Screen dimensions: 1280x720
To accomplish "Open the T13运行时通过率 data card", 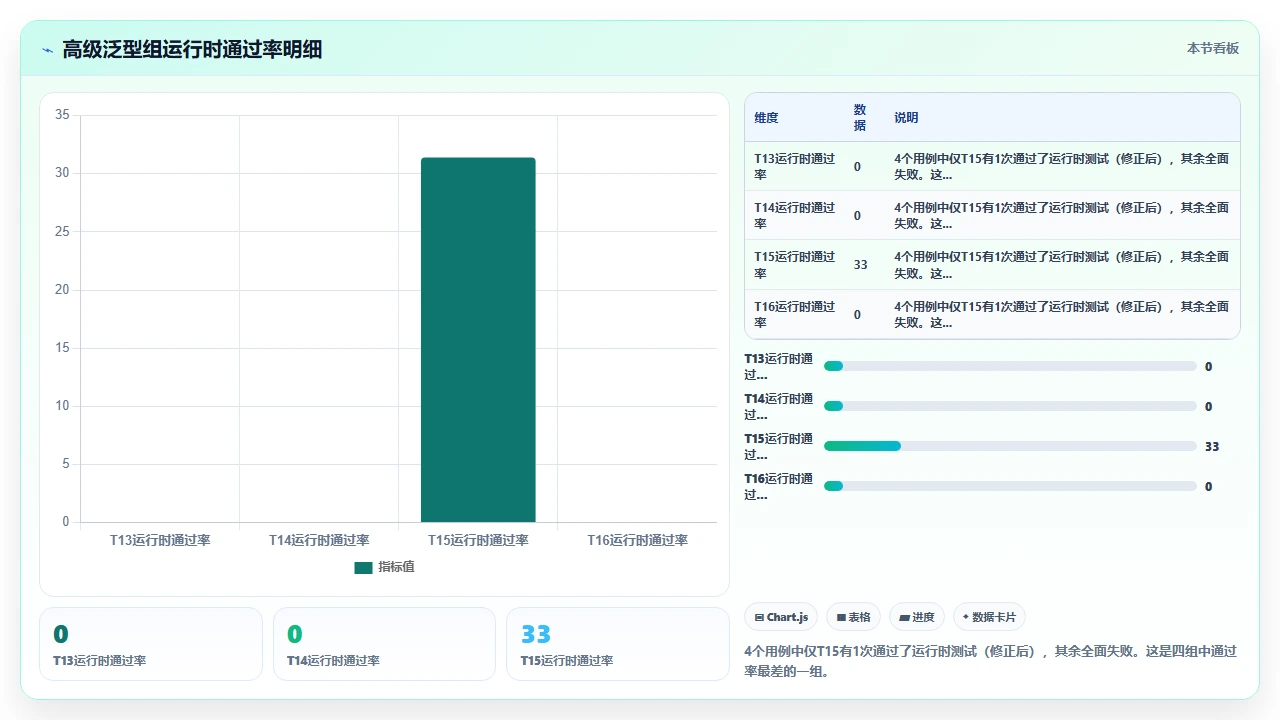I will pyautogui.click(x=151, y=644).
